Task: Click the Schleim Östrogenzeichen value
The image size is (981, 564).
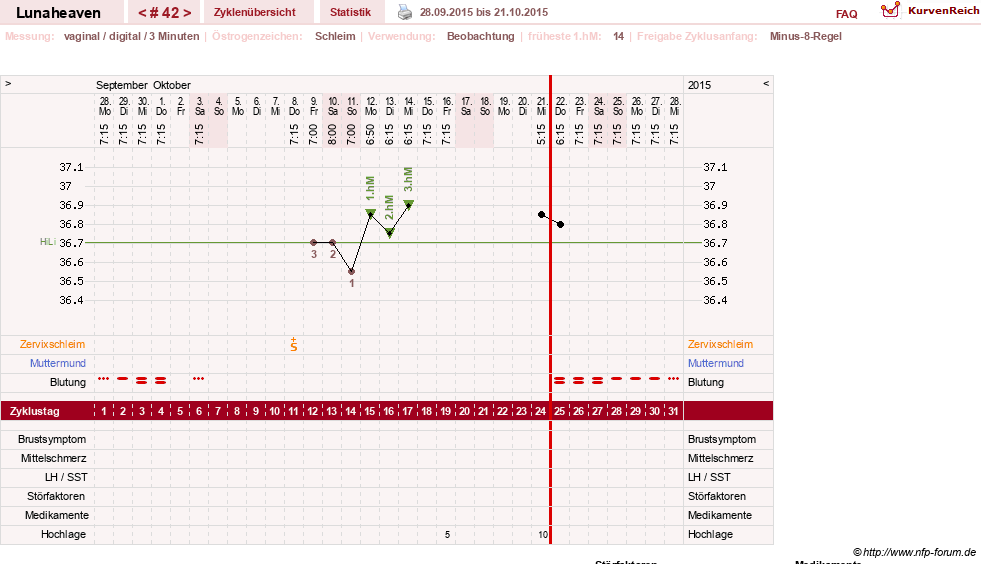Action: [335, 36]
